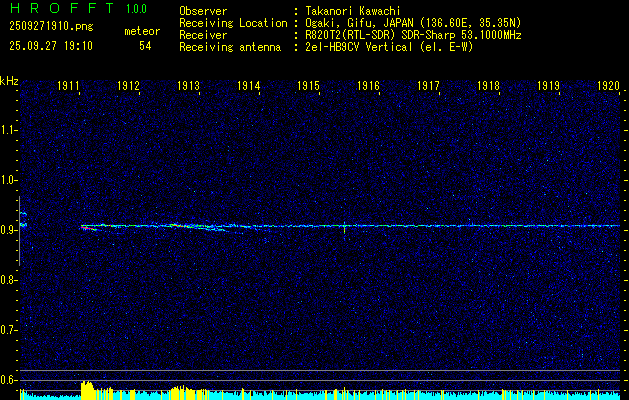Viewport: 629px width, 400px height.
Task: Select the 1918 time marker
Action: 488,87
